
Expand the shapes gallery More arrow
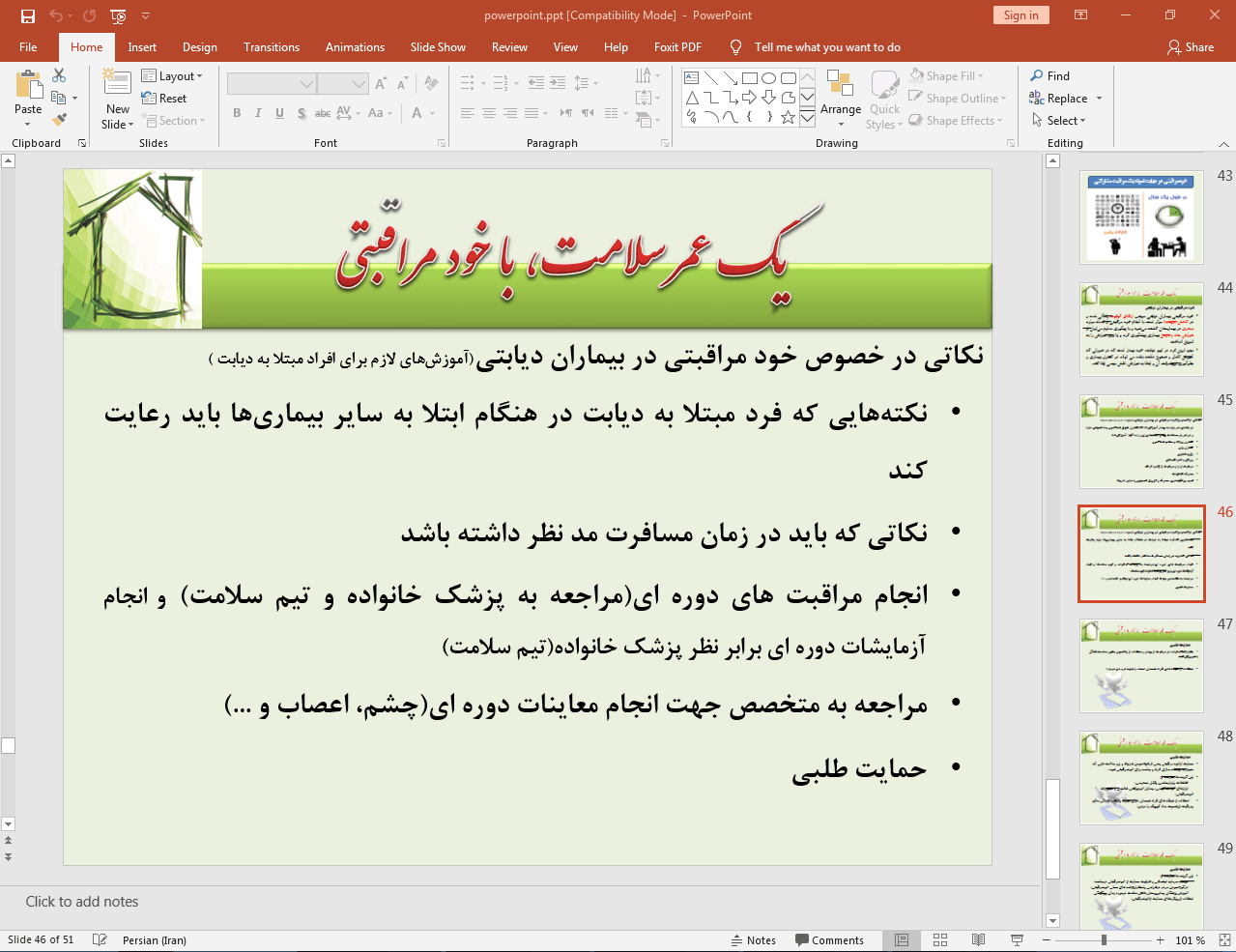807,118
